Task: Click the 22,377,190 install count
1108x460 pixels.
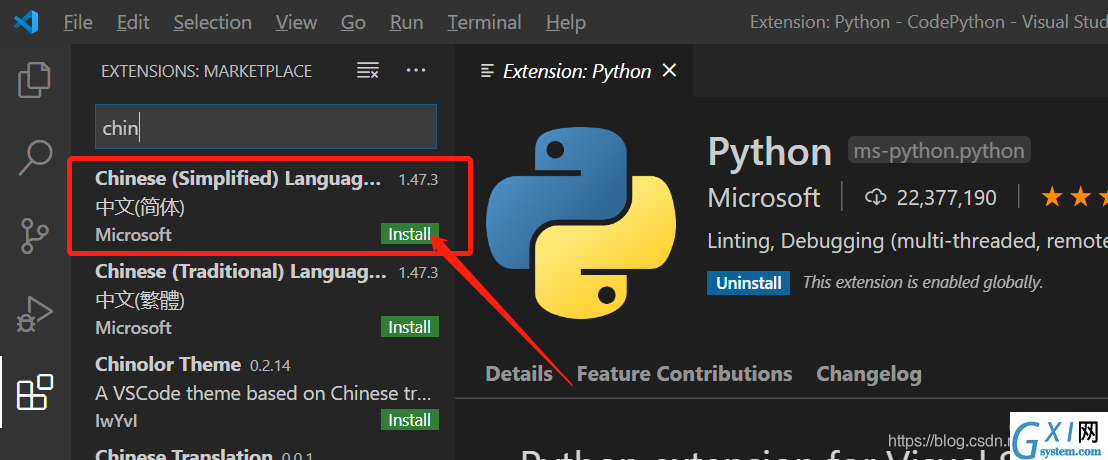Action: click(x=946, y=198)
